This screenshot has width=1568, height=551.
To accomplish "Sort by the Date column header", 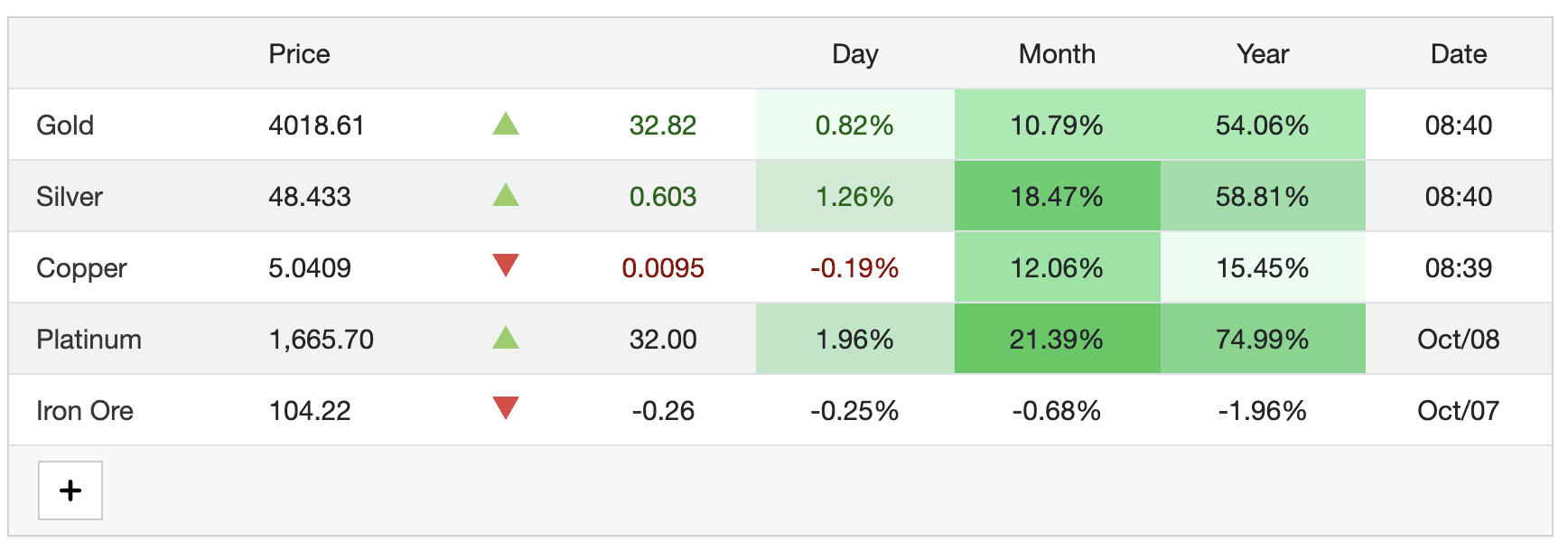I will point(1459,54).
